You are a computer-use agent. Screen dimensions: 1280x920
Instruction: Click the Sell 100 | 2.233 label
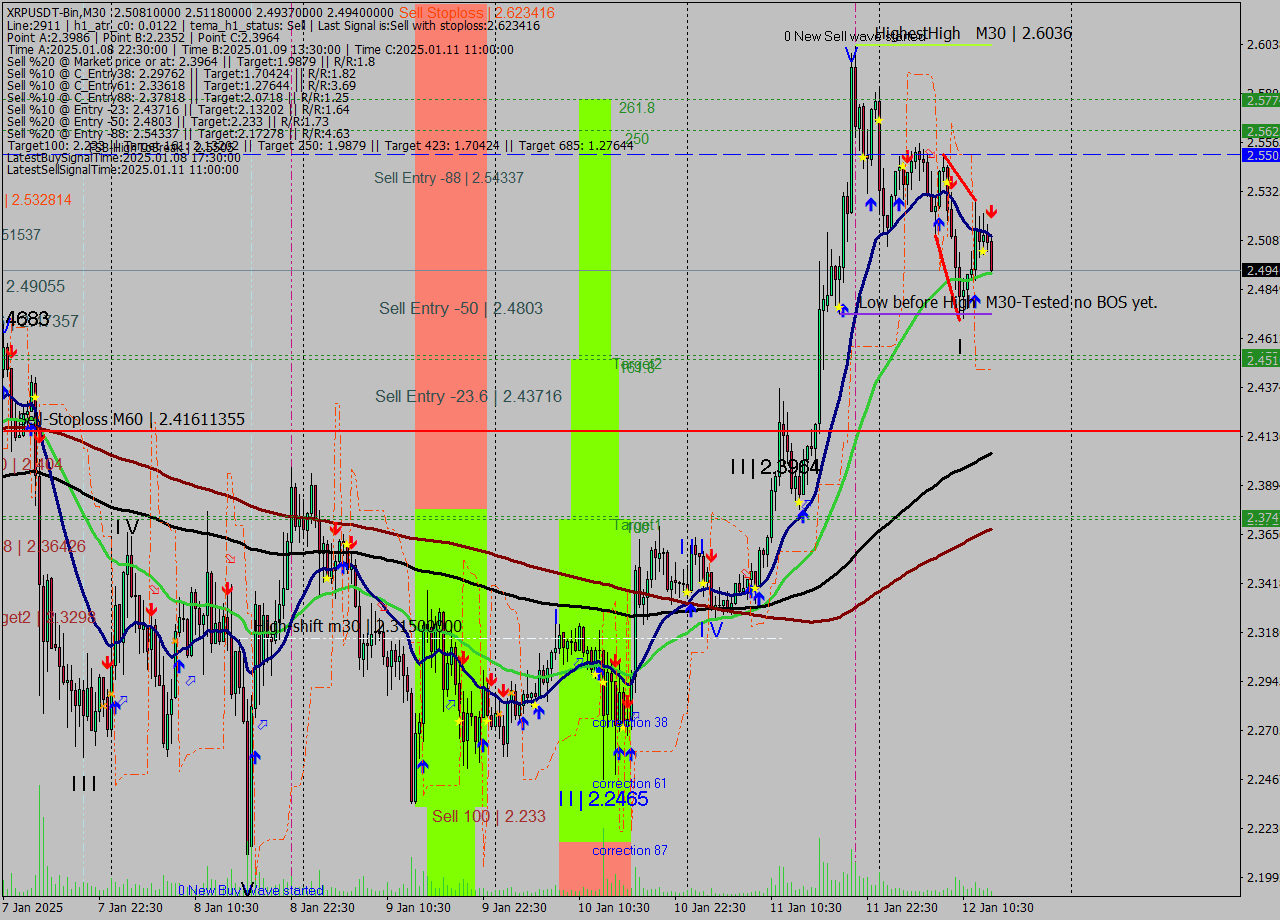click(x=489, y=817)
